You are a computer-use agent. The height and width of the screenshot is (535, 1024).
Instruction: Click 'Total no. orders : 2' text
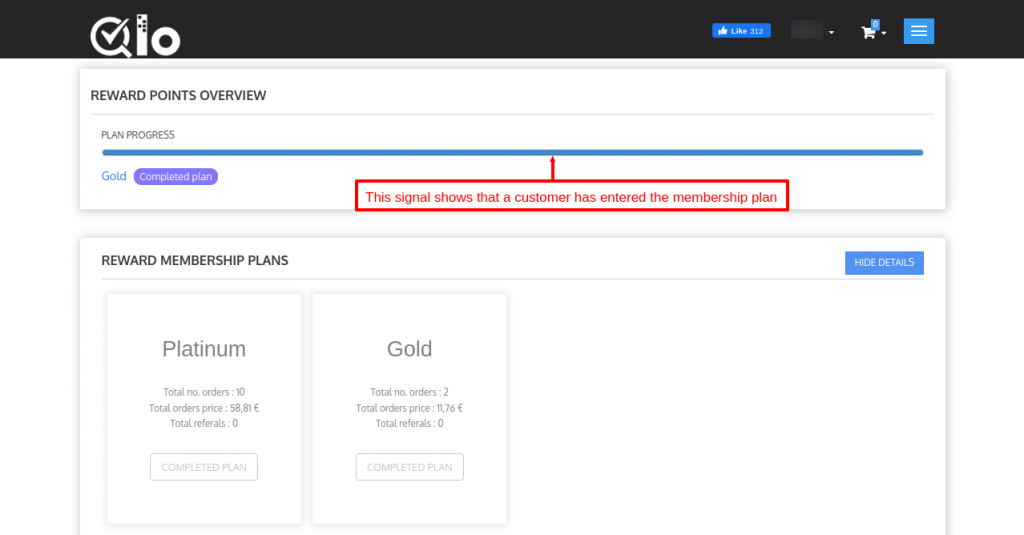[409, 392]
